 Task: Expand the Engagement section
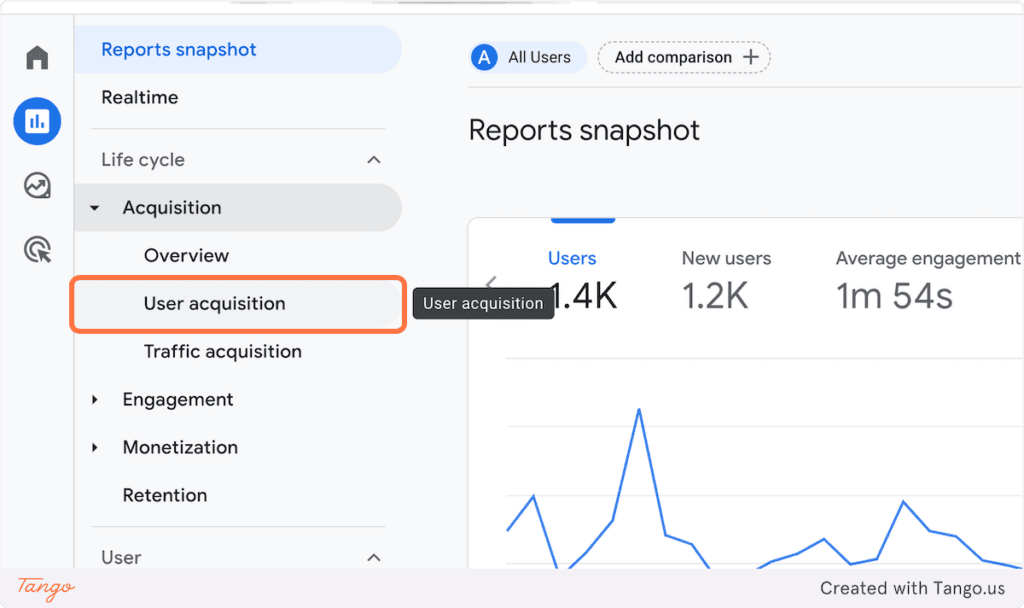coord(95,399)
